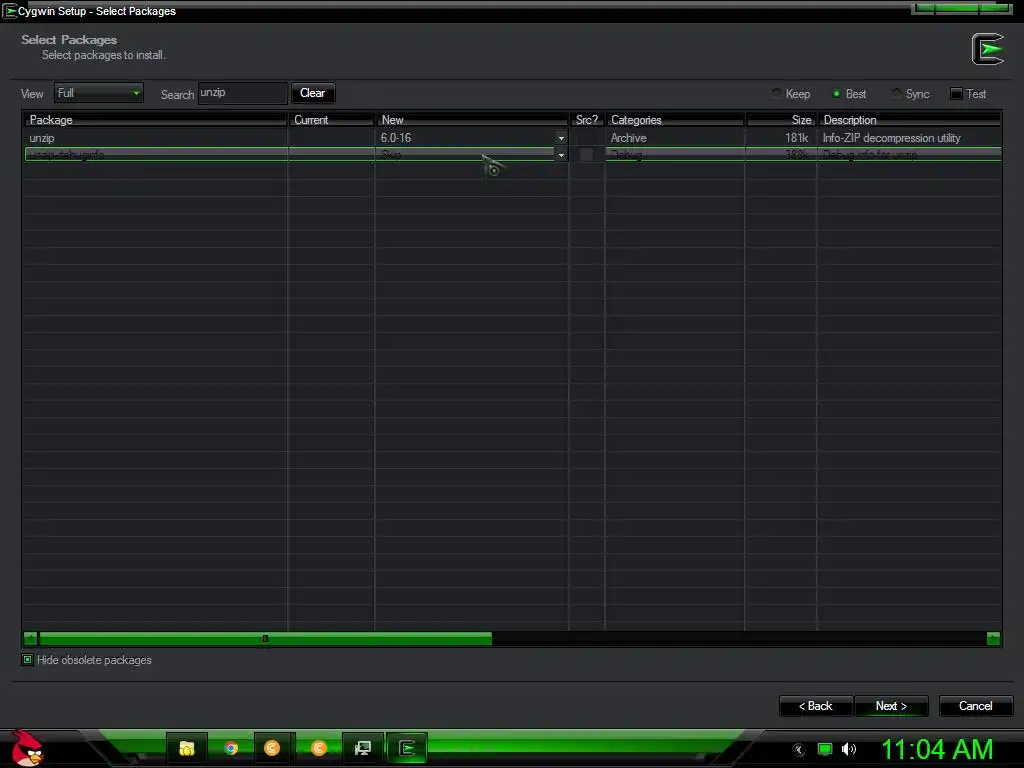The height and width of the screenshot is (768, 1024).
Task: Open the Angry Birds start button
Action: pyautogui.click(x=26, y=748)
